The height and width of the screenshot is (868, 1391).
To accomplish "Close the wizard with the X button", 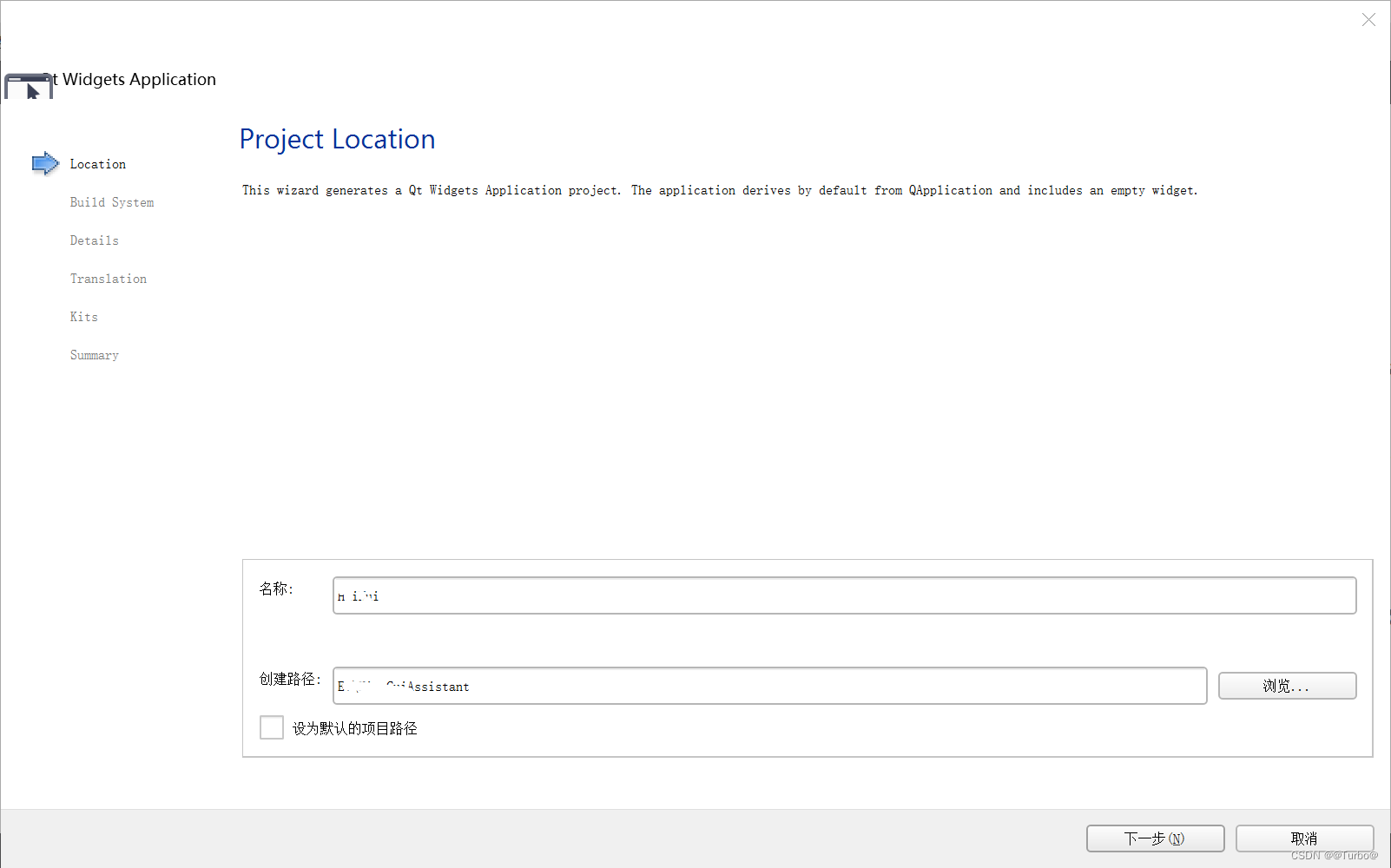I will click(1368, 20).
